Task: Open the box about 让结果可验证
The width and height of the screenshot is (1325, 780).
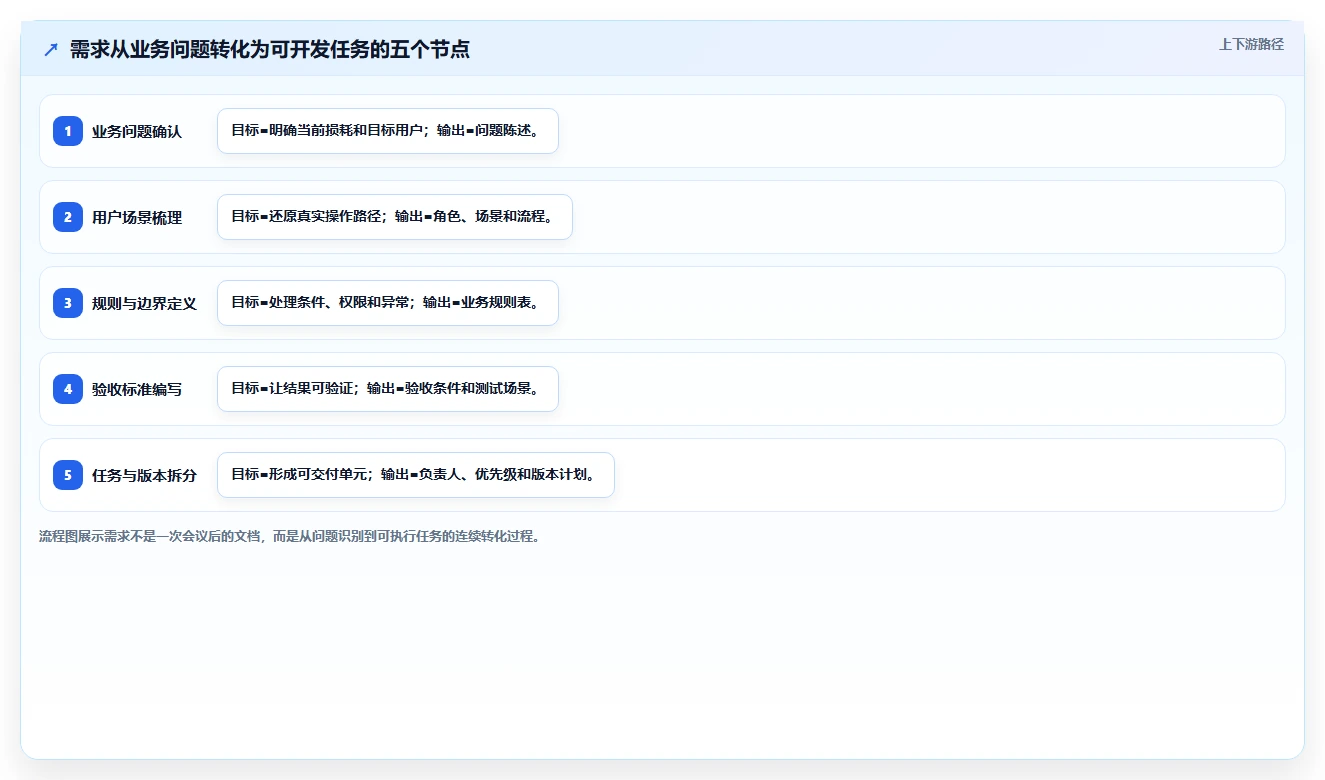Action: pos(388,389)
